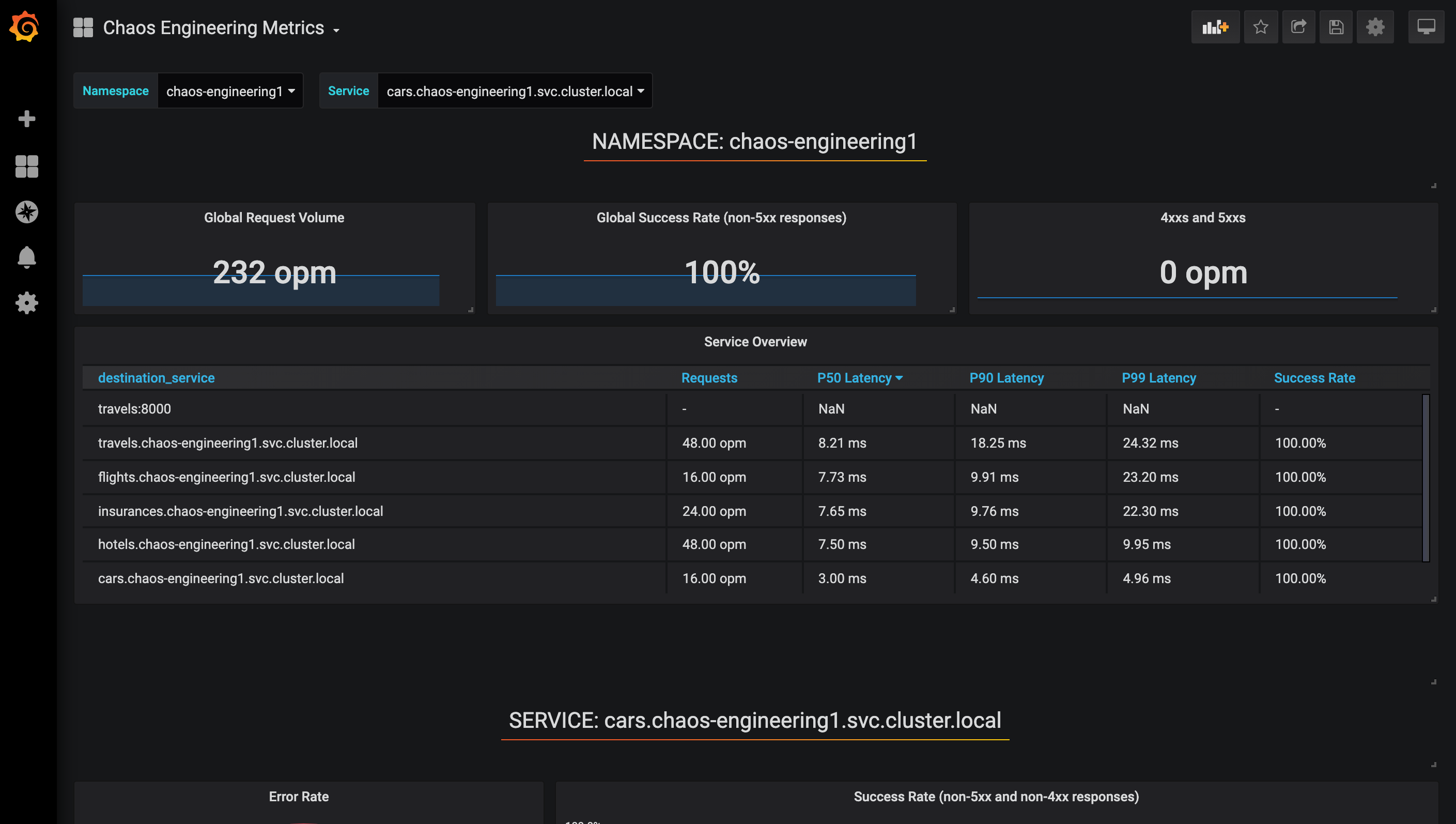Viewport: 1456px width, 824px height.
Task: Open the Explore compass icon
Action: coord(26,212)
